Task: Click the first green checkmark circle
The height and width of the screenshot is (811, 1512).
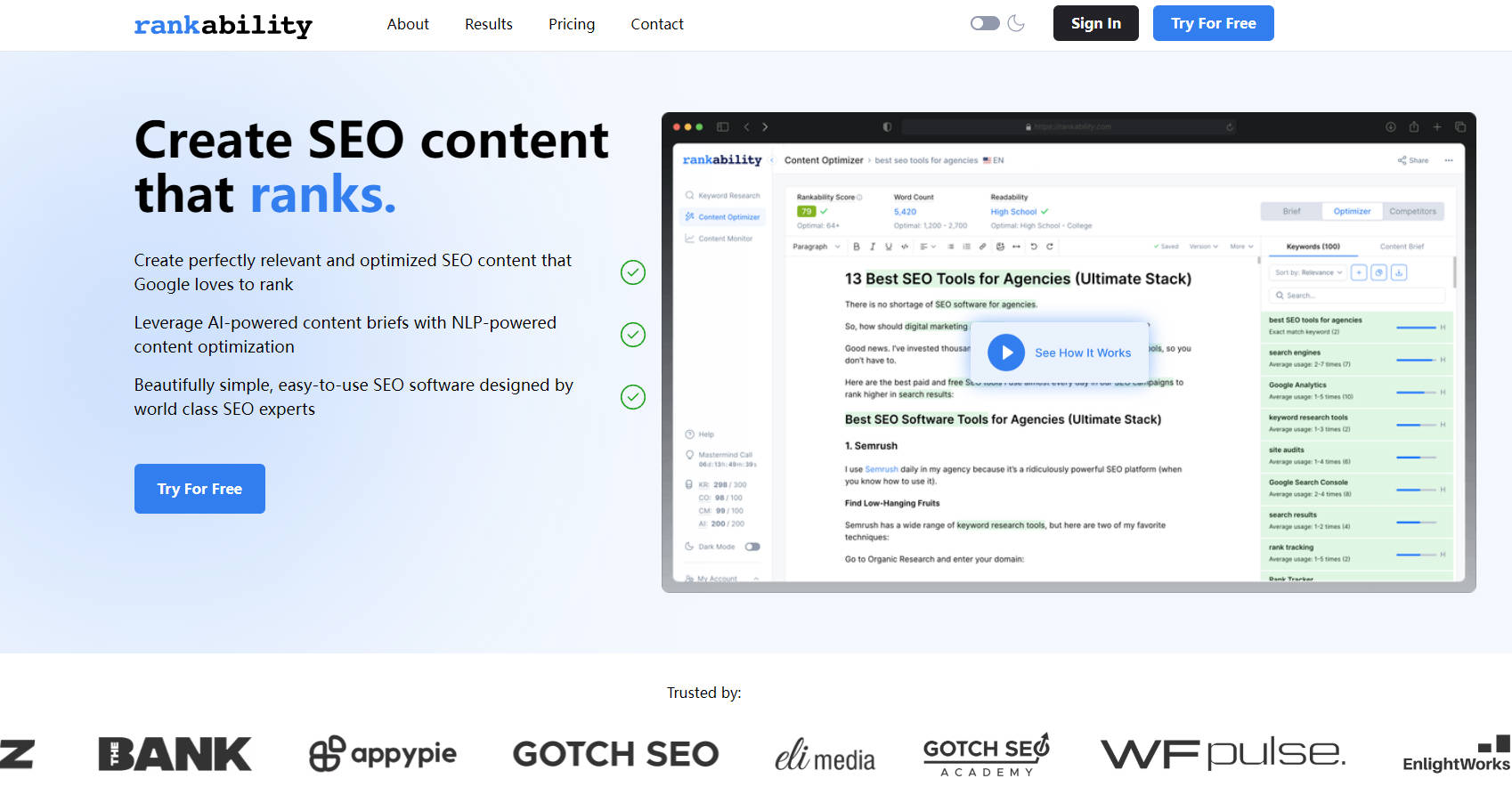Action: click(632, 272)
